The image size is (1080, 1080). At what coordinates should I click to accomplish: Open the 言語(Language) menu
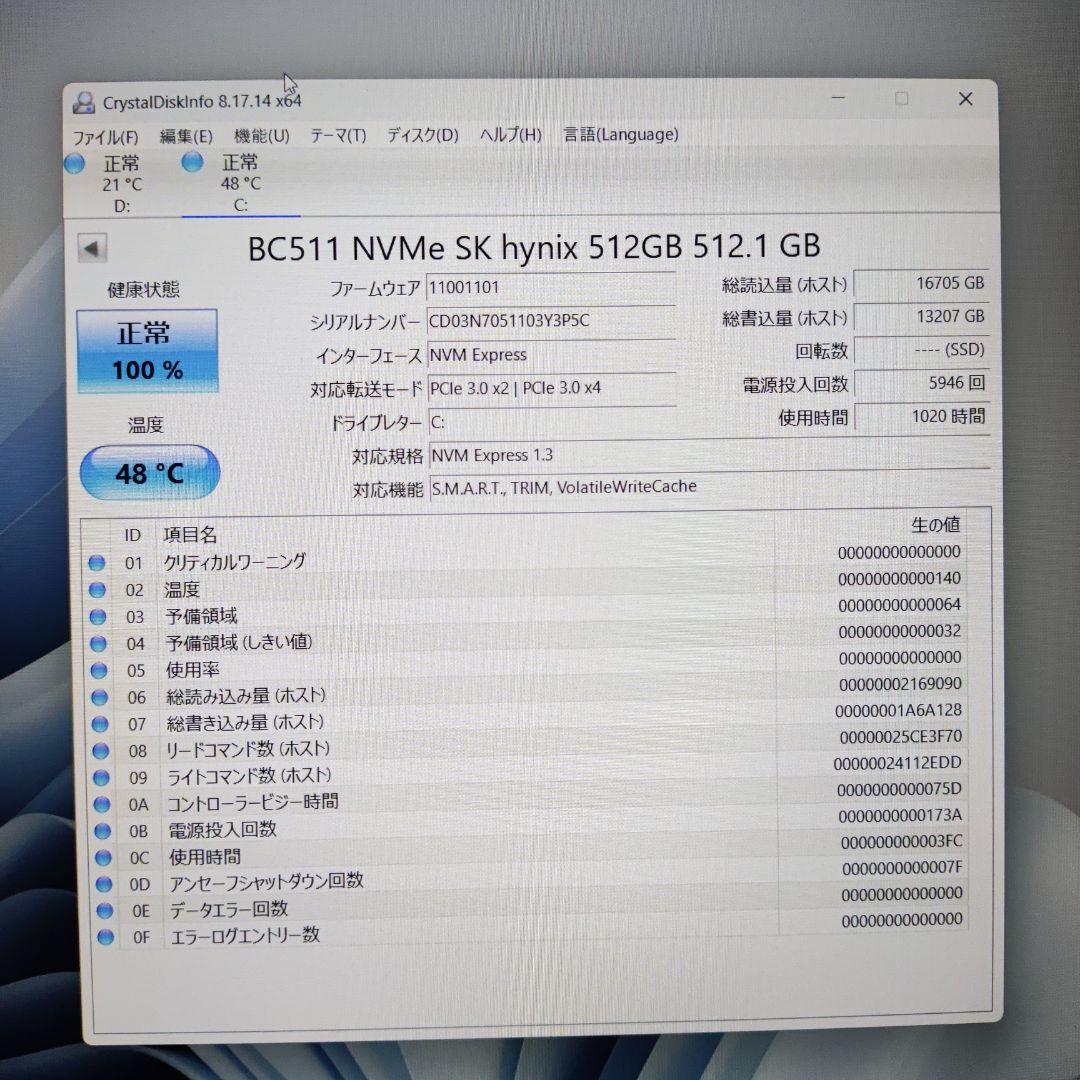[621, 134]
